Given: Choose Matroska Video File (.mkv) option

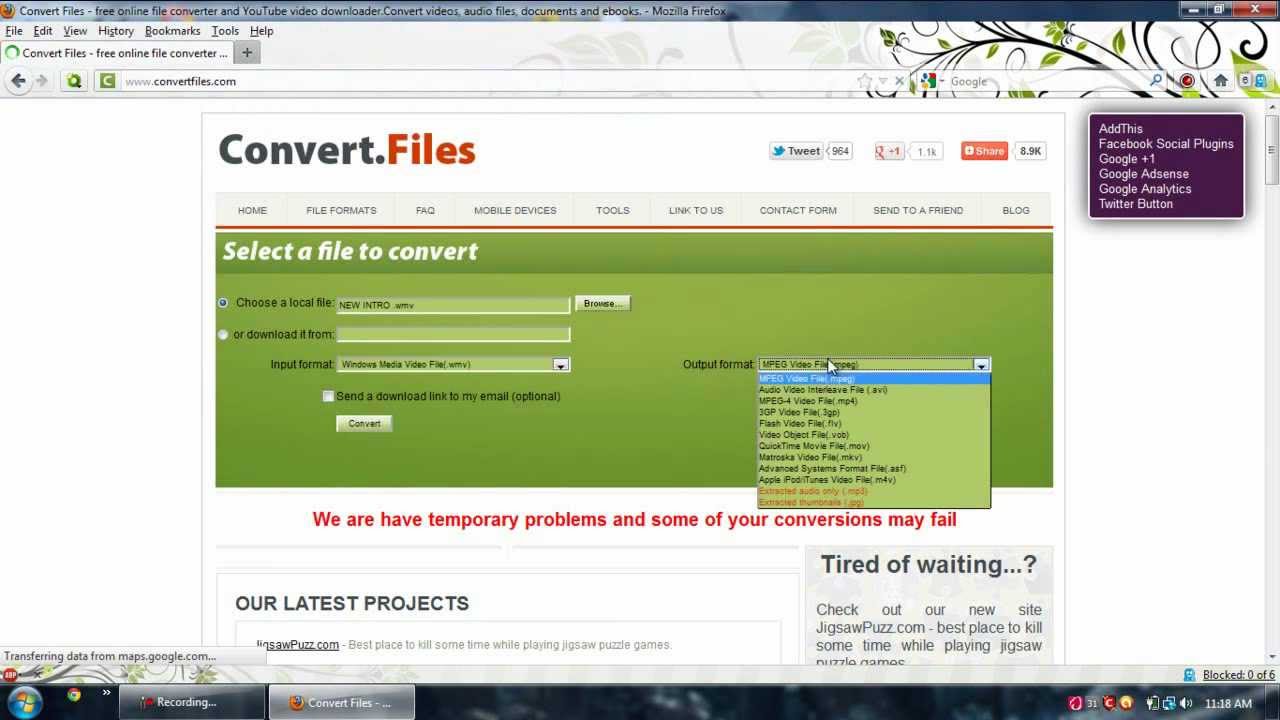Looking at the screenshot, I should (x=874, y=457).
